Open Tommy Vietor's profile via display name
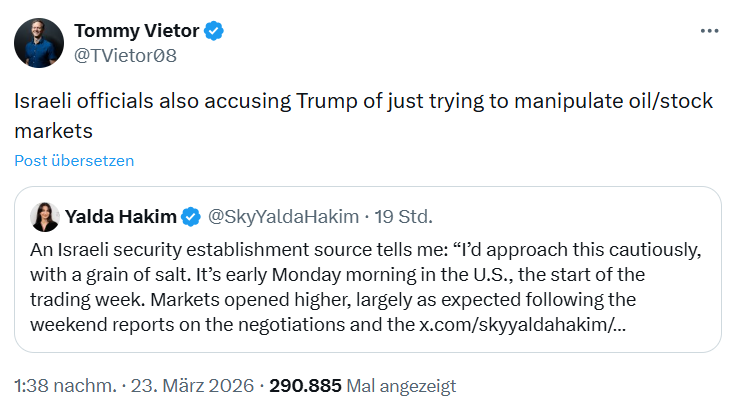The width and height of the screenshot is (733, 401). point(137,32)
